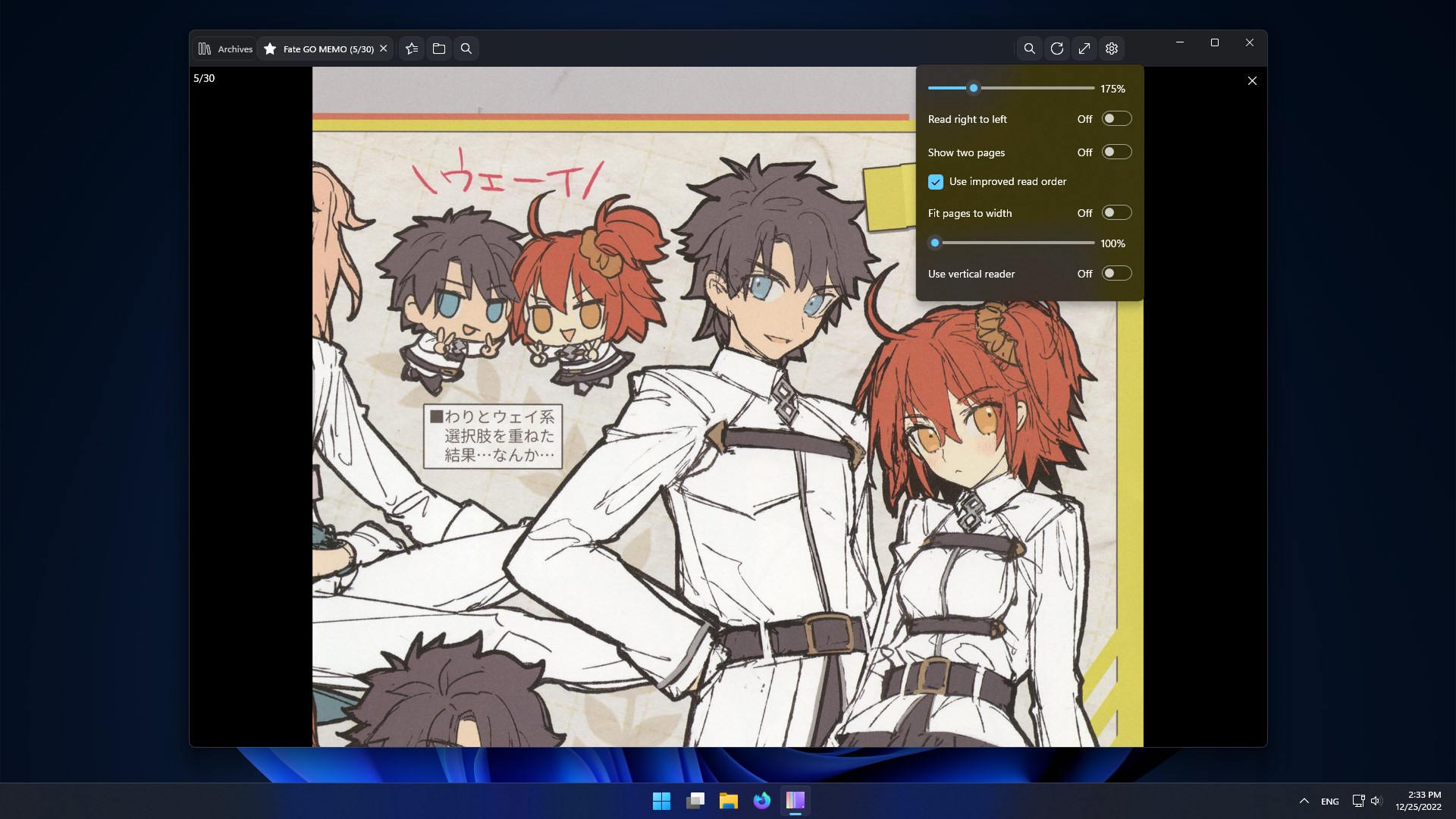Open the reader settings gear icon
The width and height of the screenshot is (1456, 819).
[x=1112, y=49]
